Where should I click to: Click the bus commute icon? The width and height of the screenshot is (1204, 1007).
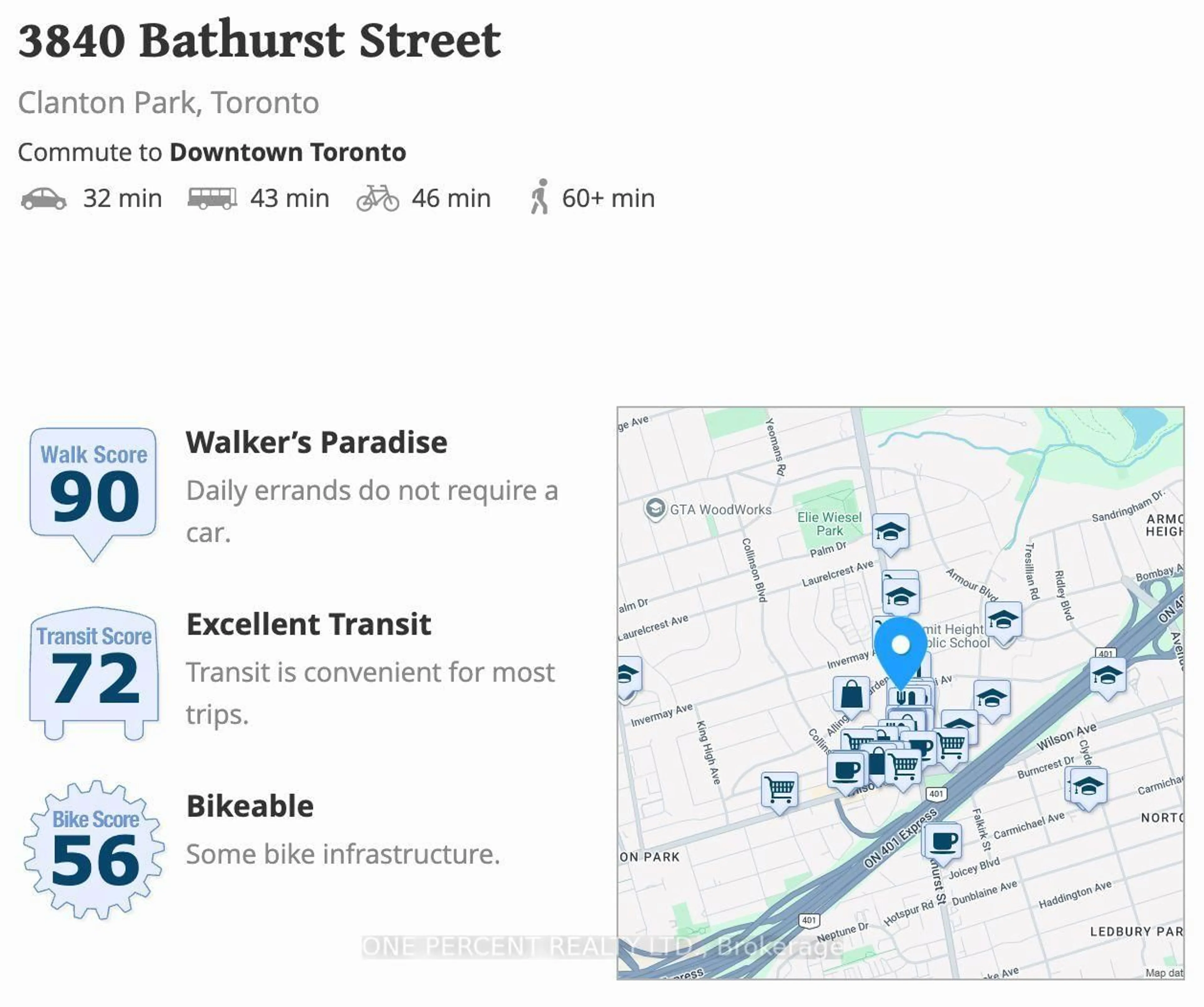pyautogui.click(x=212, y=199)
